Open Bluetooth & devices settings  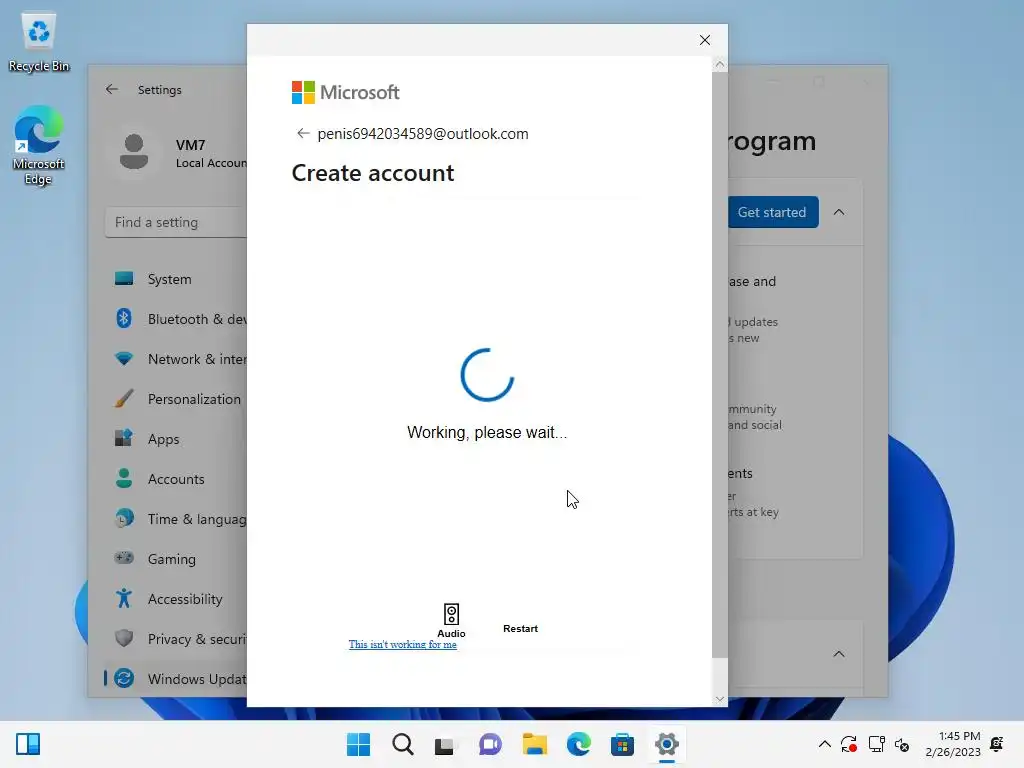click(176, 319)
